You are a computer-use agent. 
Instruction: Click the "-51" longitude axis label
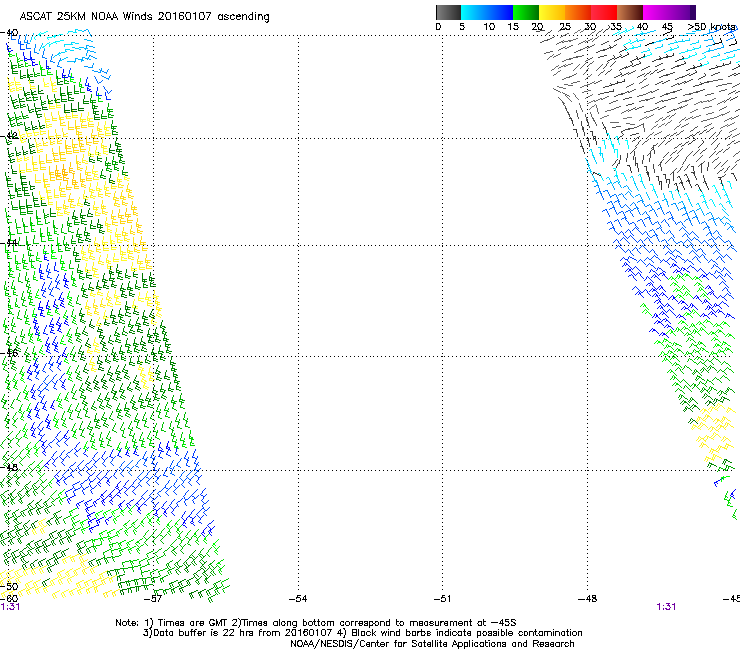(x=442, y=599)
